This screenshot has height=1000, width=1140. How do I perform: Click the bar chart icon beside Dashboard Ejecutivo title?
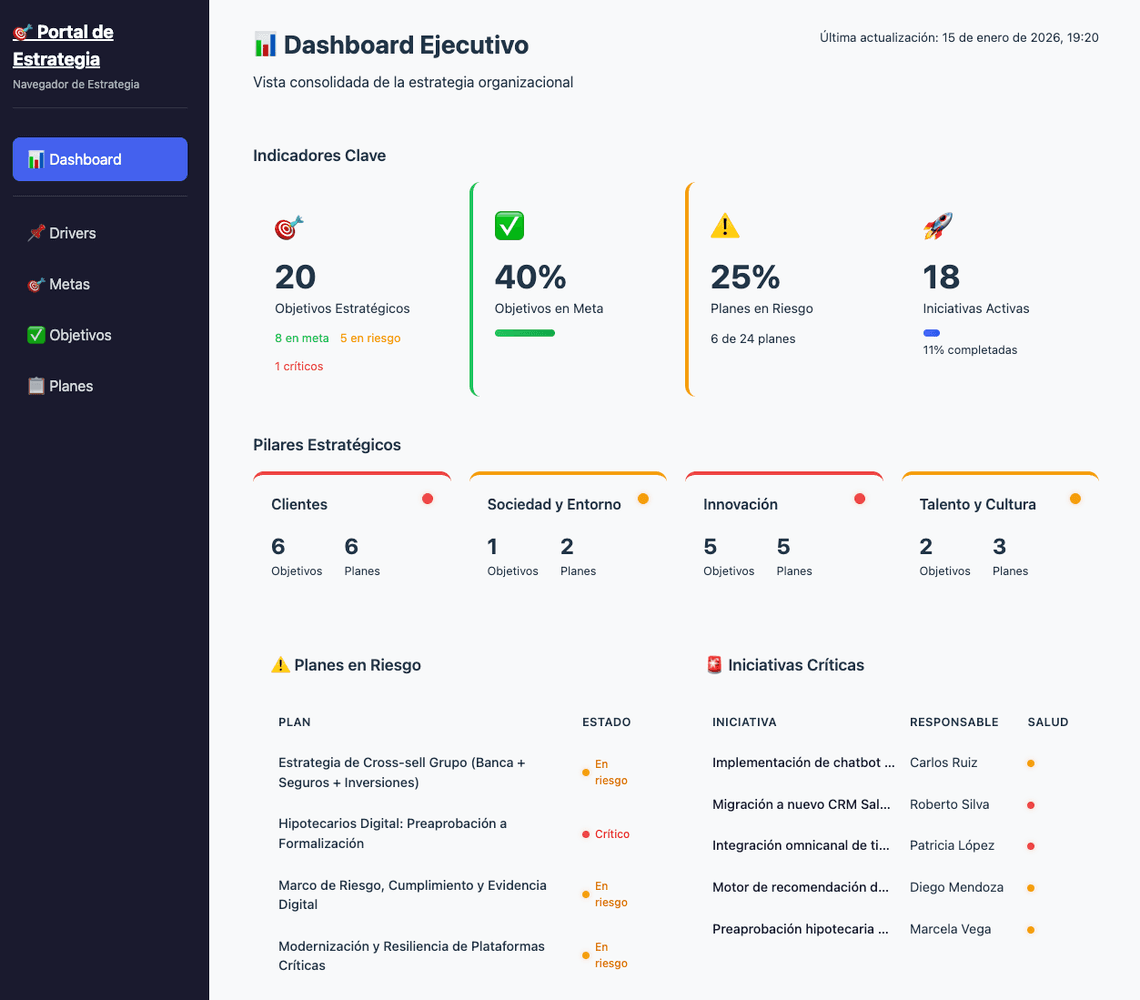coord(265,44)
